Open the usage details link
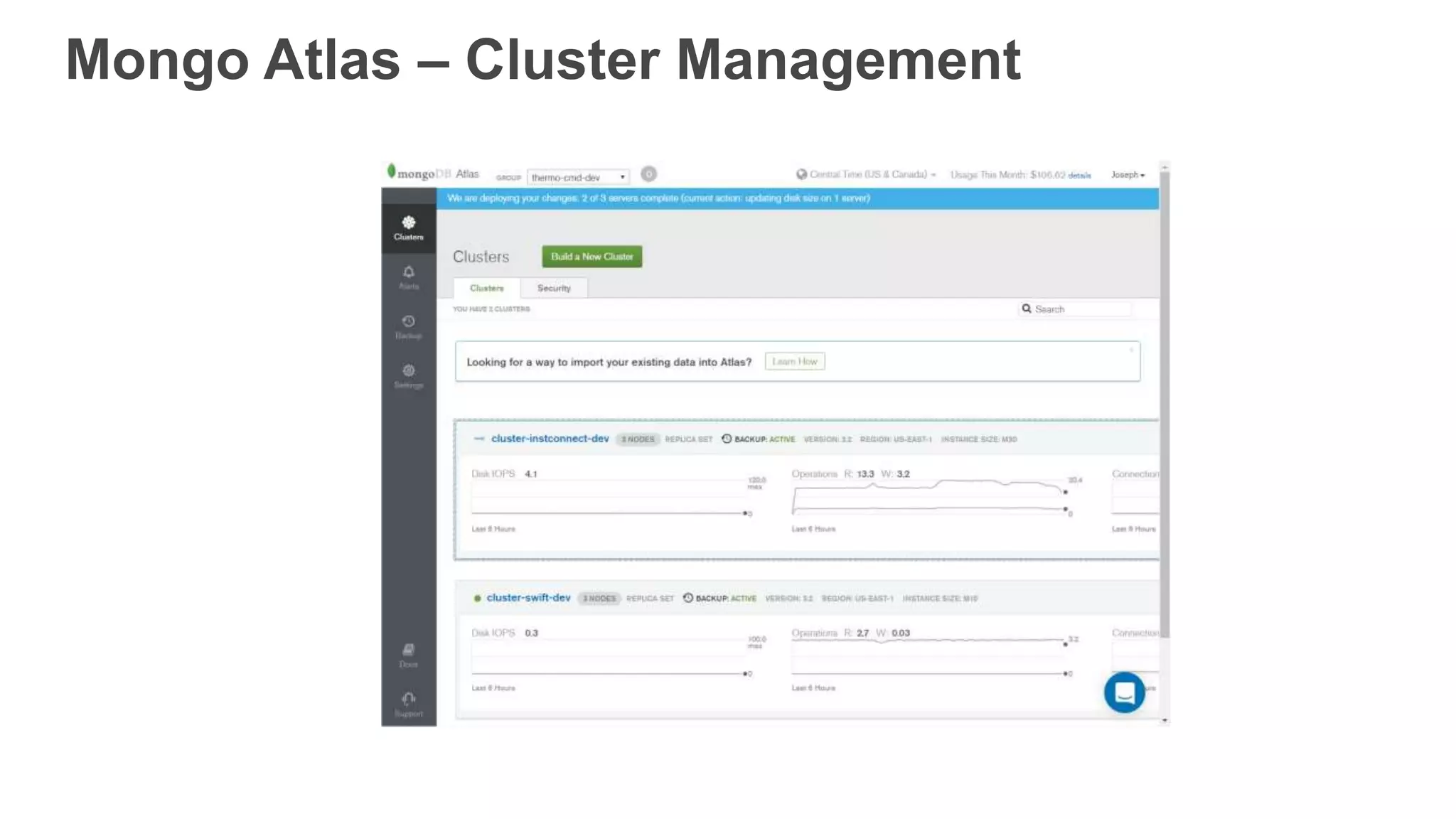Screen dimensions: 1456x819 [x=1079, y=176]
